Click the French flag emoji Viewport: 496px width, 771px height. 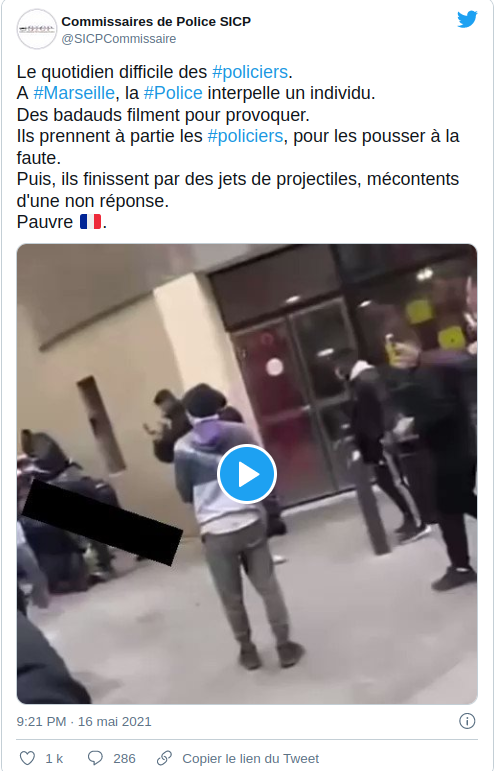point(90,222)
